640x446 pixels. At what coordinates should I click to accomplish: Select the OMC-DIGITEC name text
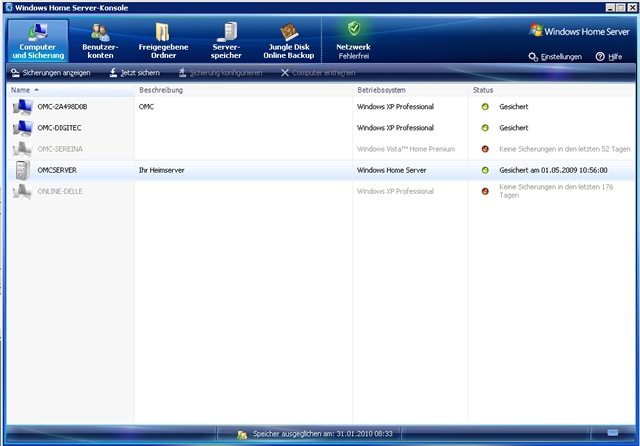(x=59, y=128)
